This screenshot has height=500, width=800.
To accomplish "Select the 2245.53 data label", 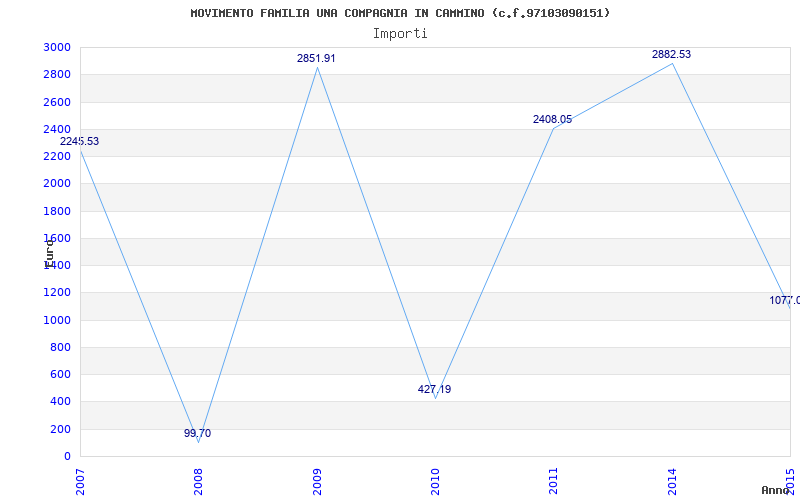I will (x=80, y=141).
